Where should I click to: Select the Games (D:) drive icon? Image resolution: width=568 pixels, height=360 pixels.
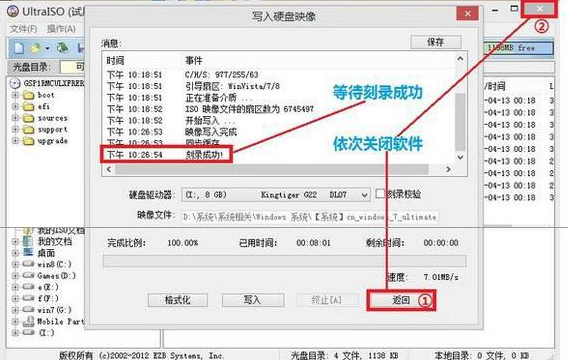28,276
